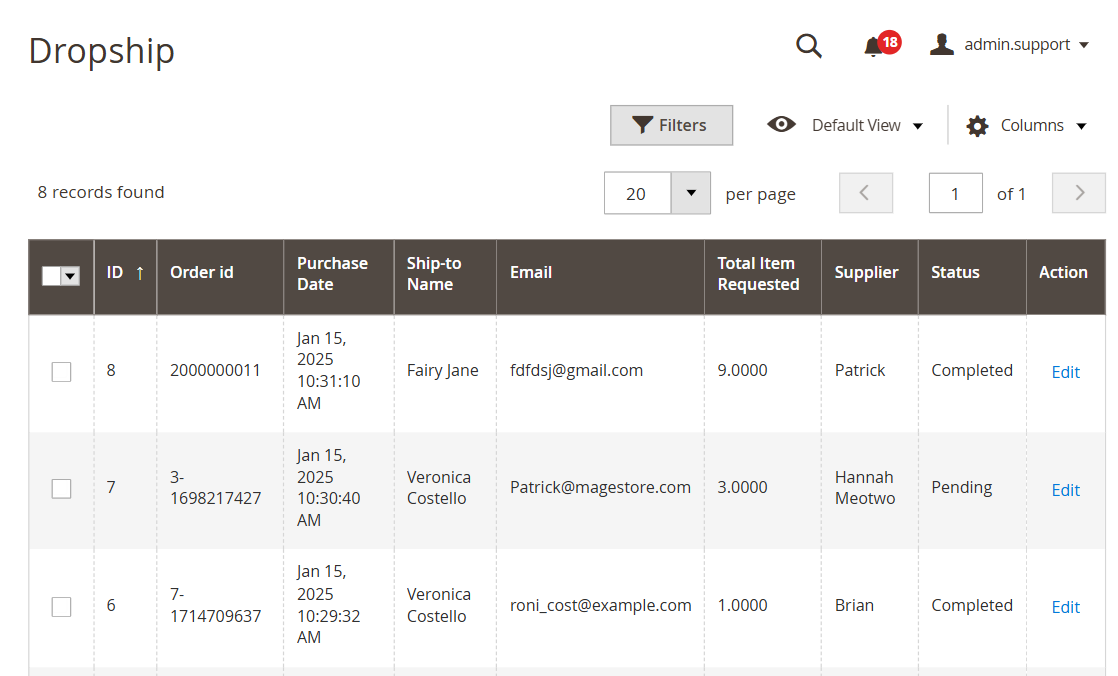Open the mass-select dropdown in the header checkbox
Image resolution: width=1118 pixels, height=676 pixels.
(70, 275)
